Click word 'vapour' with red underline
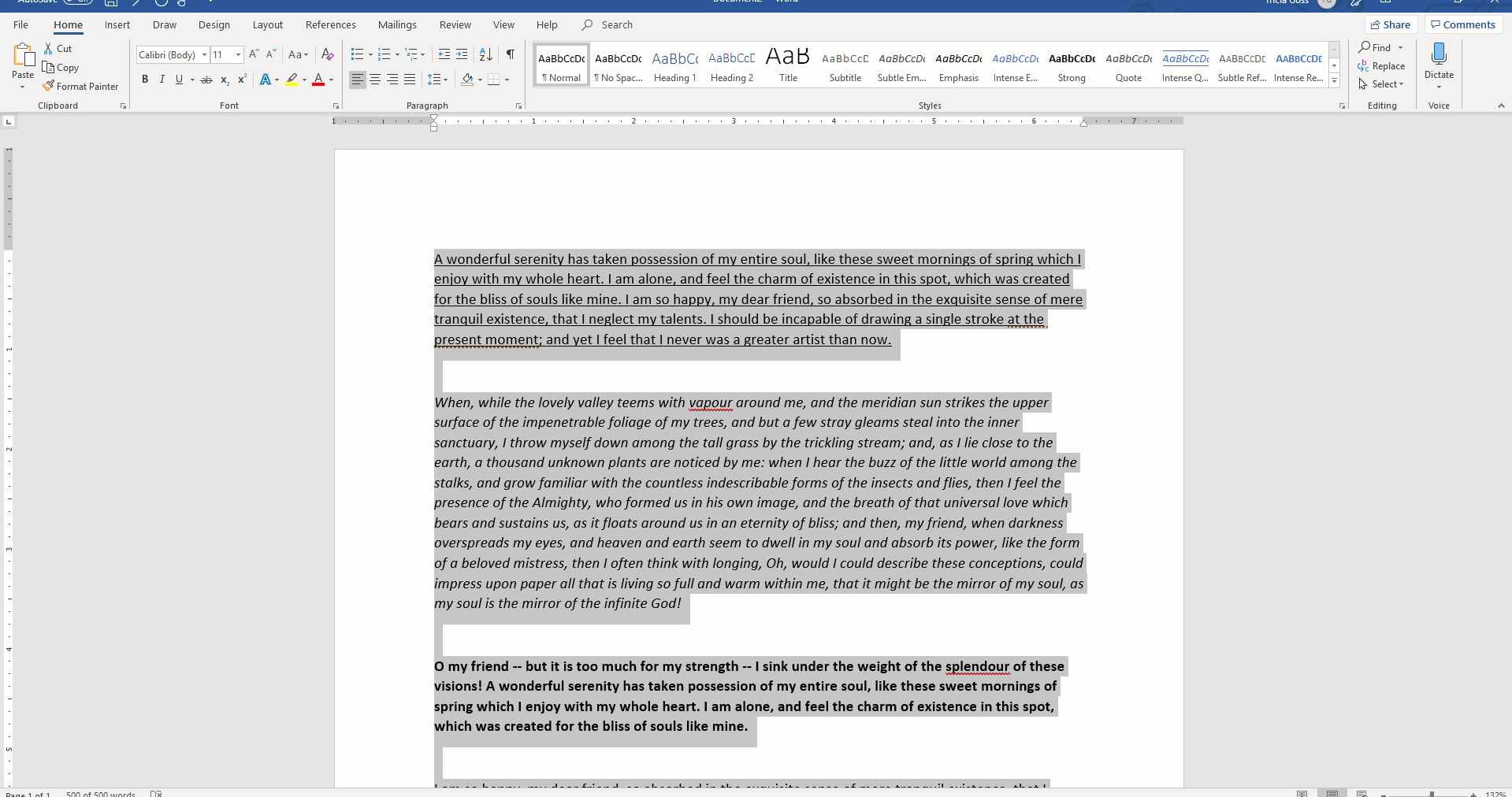 coord(711,402)
